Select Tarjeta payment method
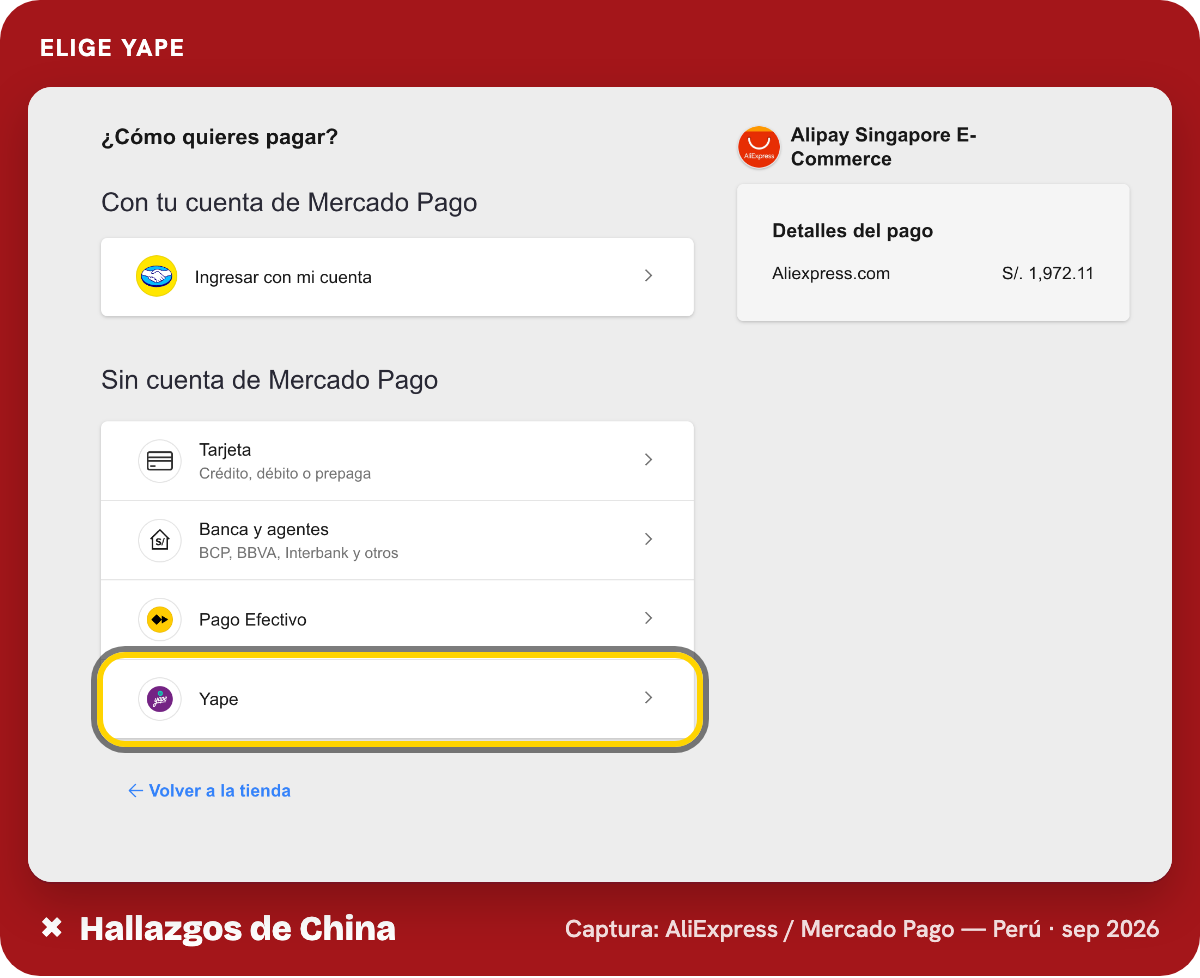Screen dimensions: 1200x978 [x=397, y=461]
